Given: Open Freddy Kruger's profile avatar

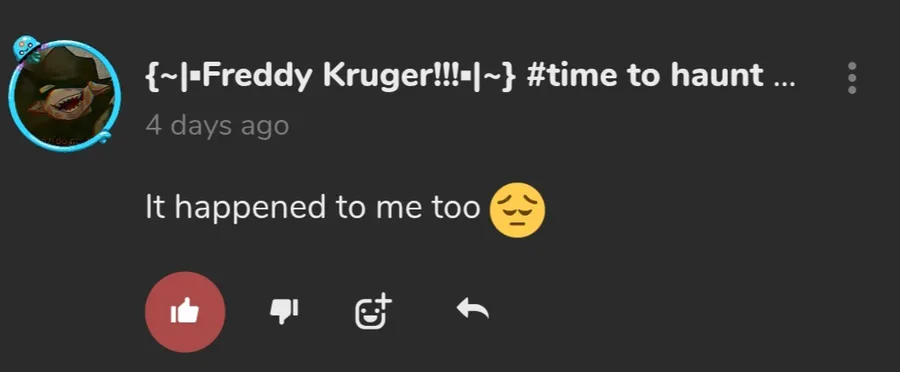Looking at the screenshot, I should (x=64, y=95).
